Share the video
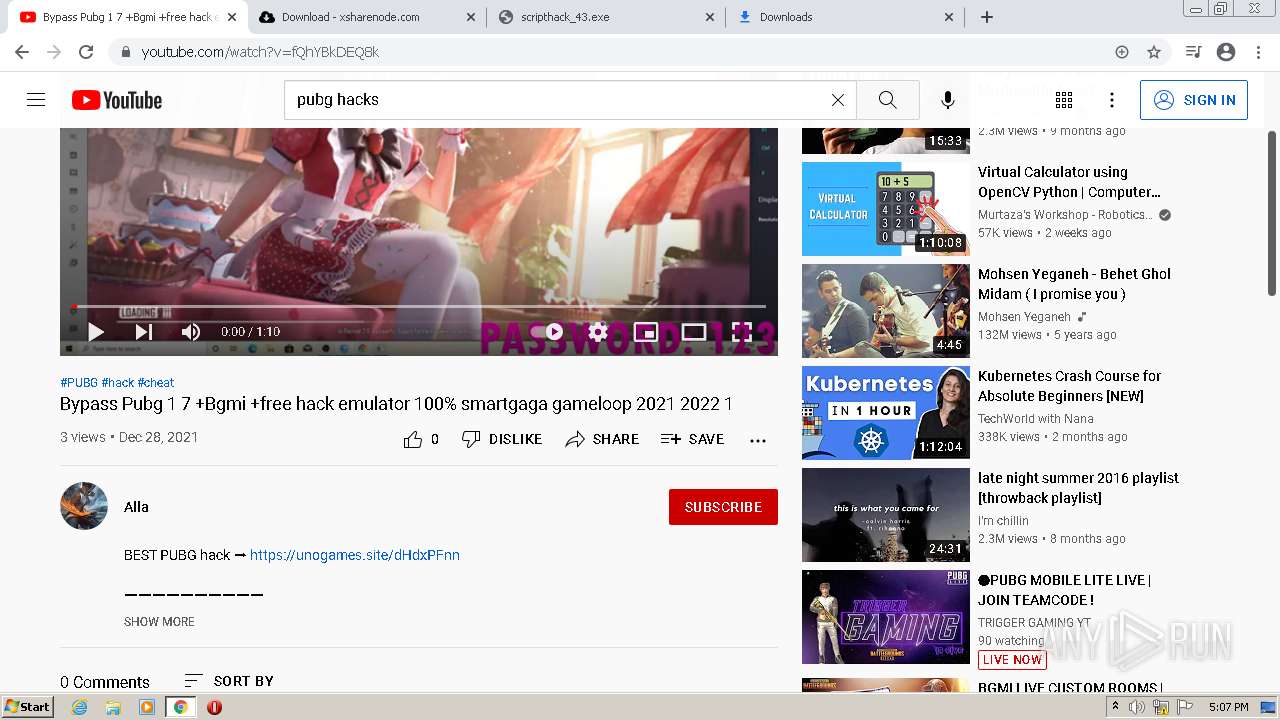Screen dimensions: 1280x720 click(602, 439)
